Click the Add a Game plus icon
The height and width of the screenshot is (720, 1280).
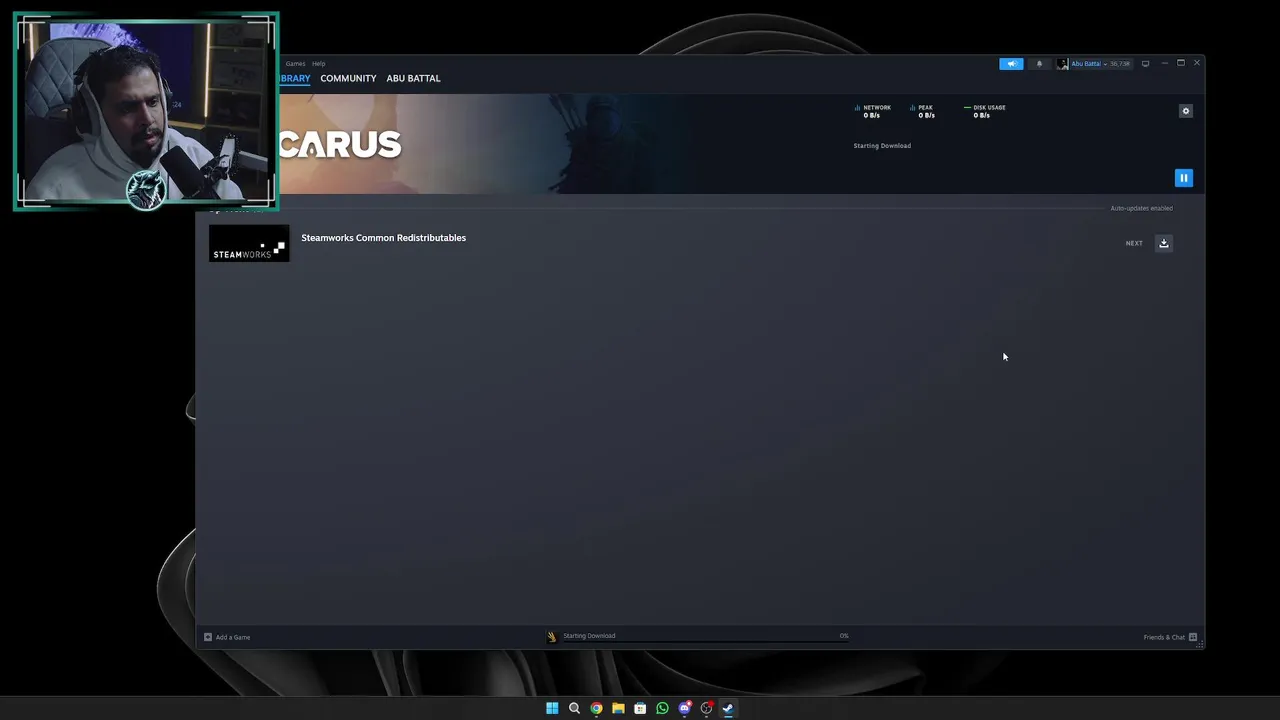point(208,637)
